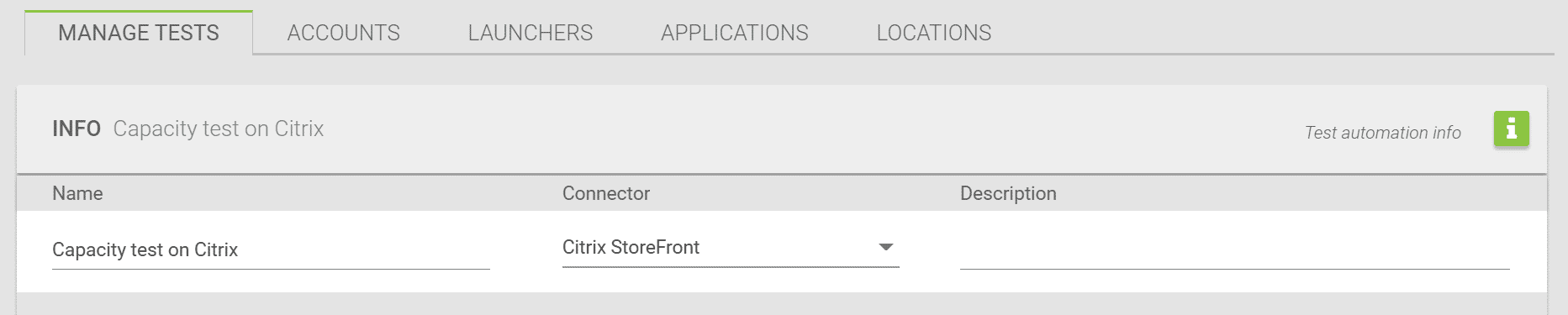Click the Description column label
The width and height of the screenshot is (1568, 315).
pyautogui.click(x=1008, y=193)
